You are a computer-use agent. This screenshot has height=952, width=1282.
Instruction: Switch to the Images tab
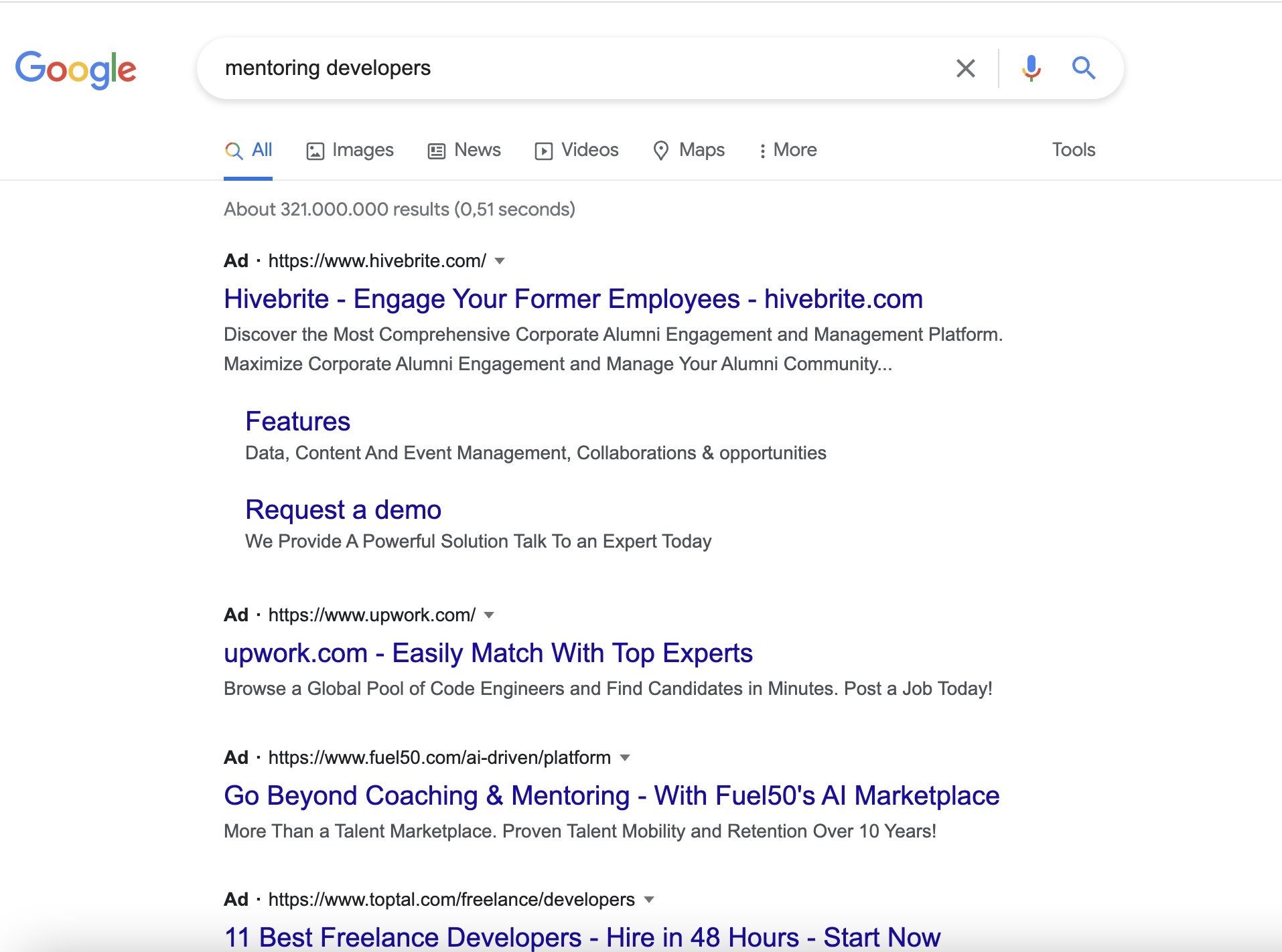tap(350, 150)
